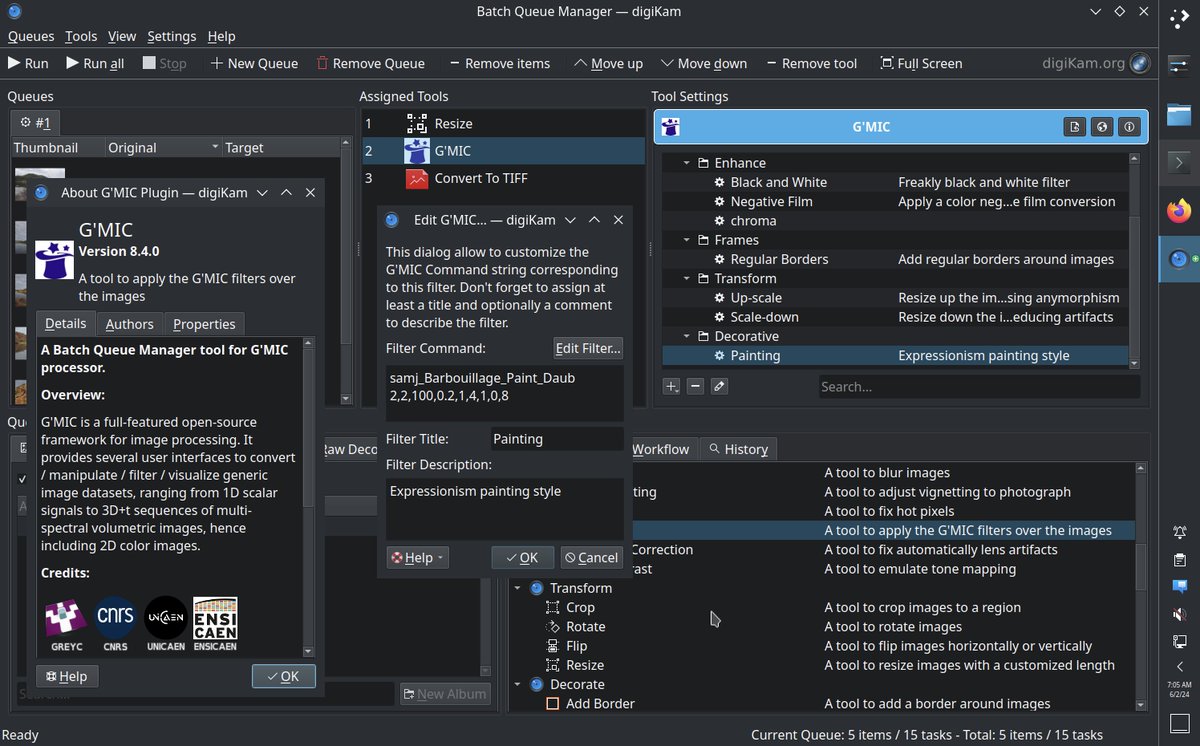This screenshot has height=746, width=1200.
Task: Select the chroma filter entry
Action: pos(753,221)
